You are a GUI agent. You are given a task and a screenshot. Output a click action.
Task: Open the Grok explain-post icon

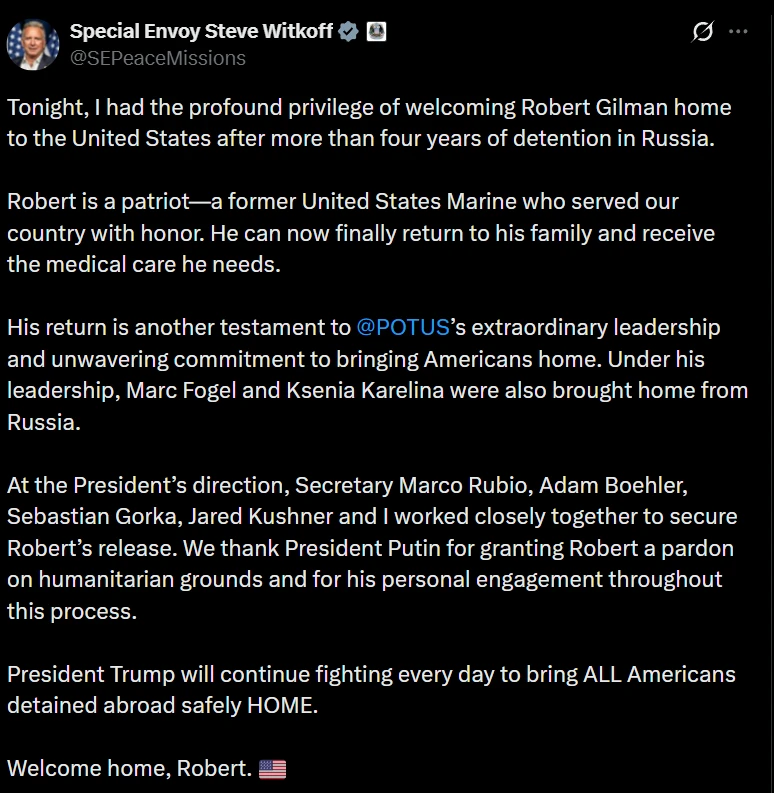[703, 31]
